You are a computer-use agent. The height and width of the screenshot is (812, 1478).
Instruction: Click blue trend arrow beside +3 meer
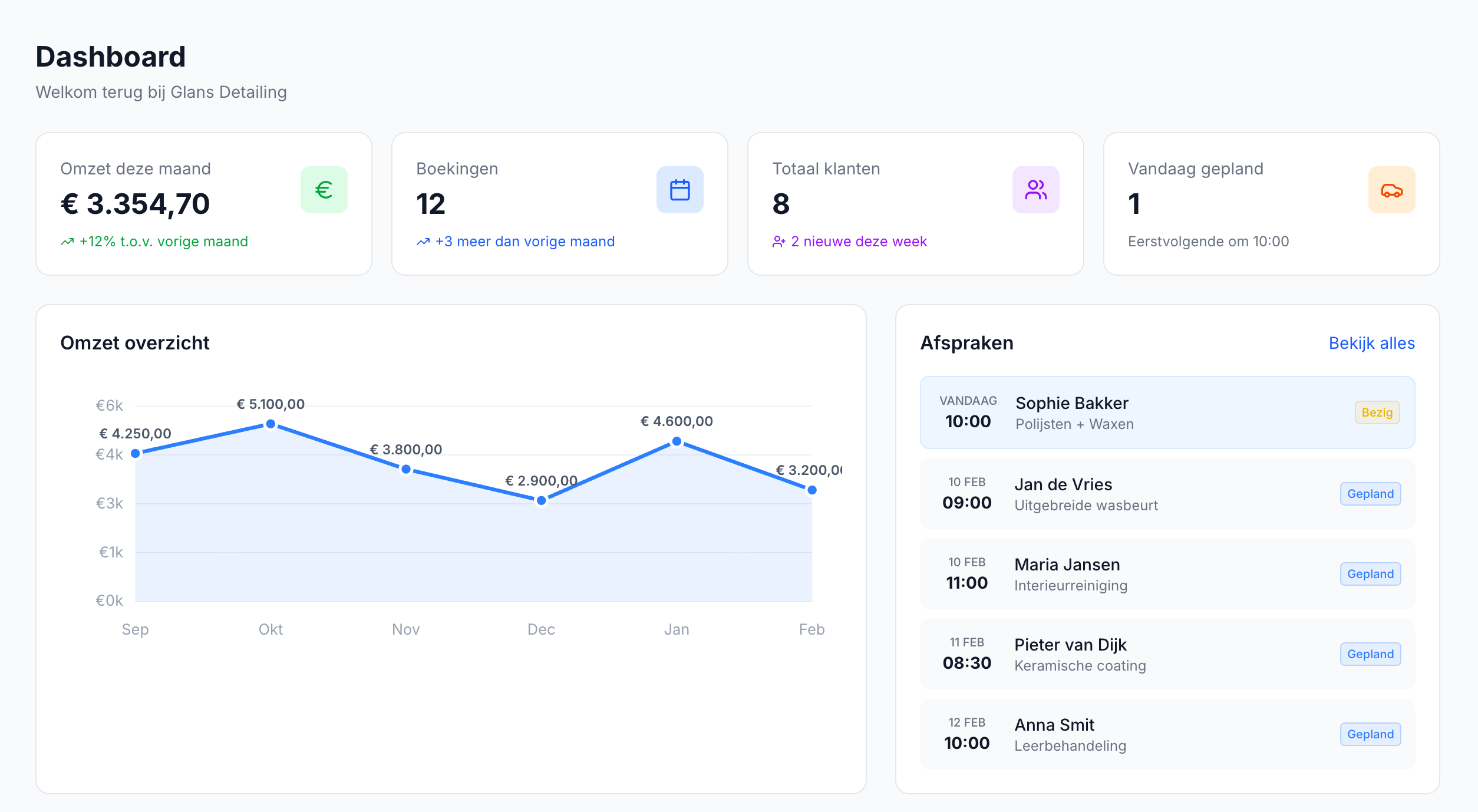pyautogui.click(x=423, y=242)
